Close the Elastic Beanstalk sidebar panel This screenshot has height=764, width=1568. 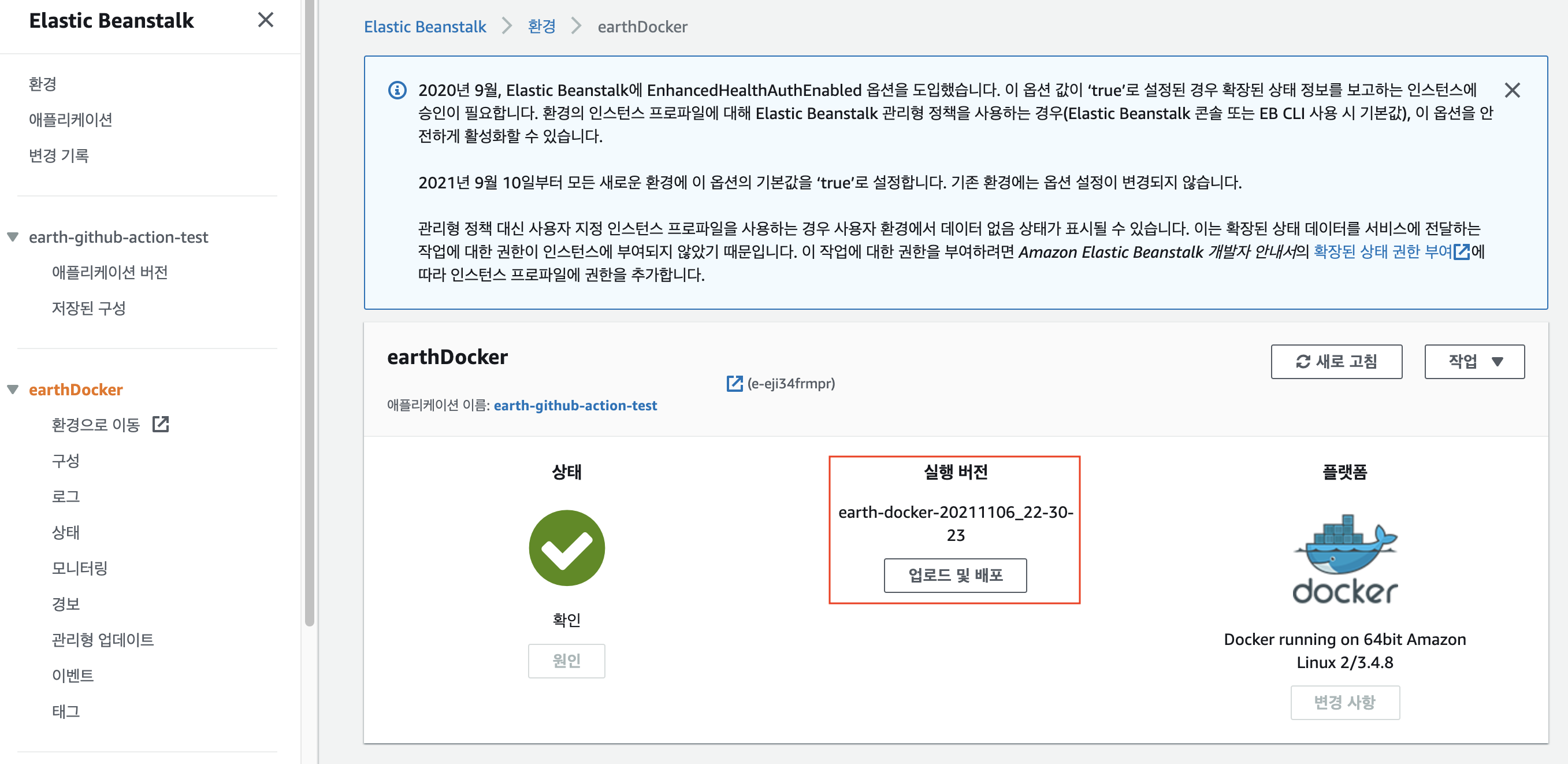tap(265, 20)
